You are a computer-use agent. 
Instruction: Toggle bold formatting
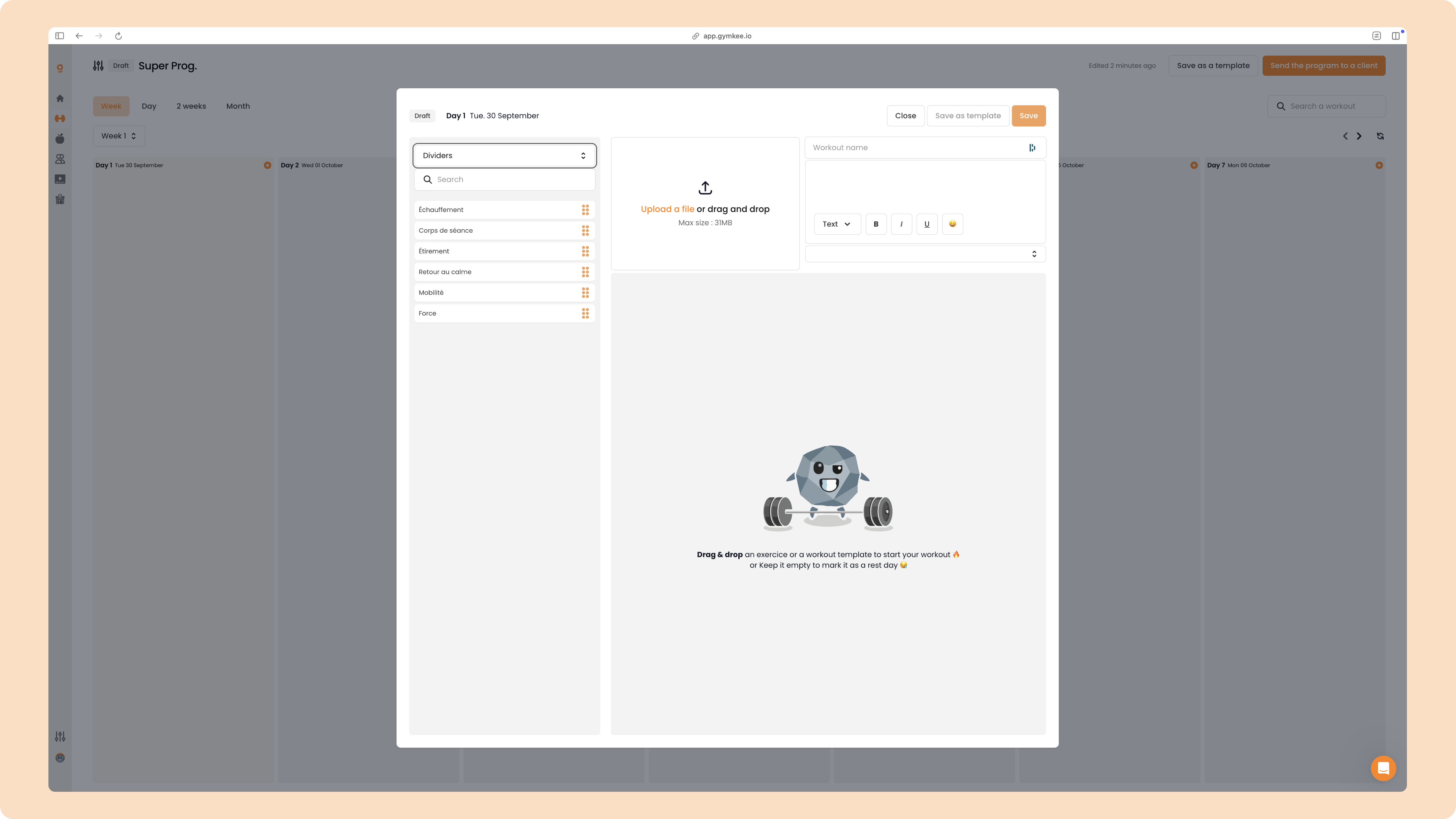point(876,224)
